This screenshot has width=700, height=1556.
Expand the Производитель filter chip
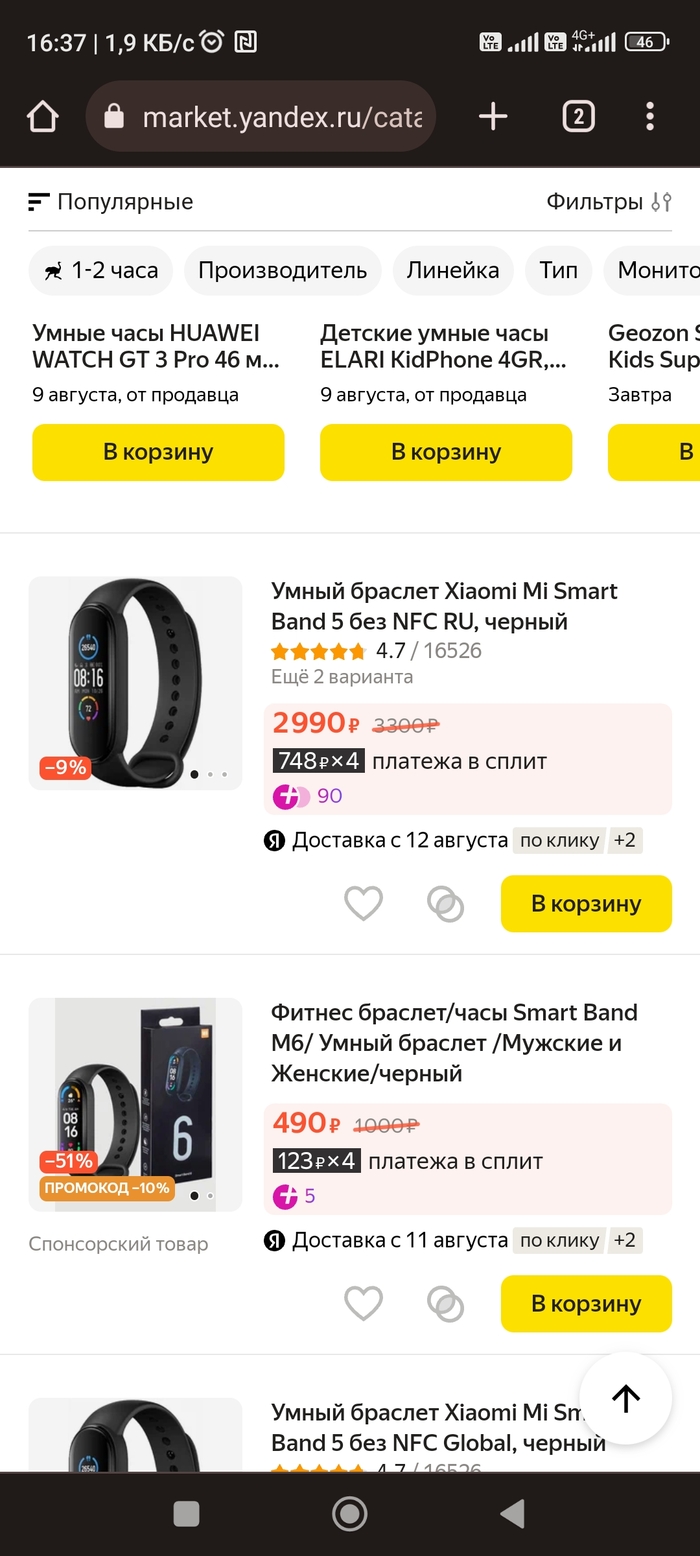282,270
